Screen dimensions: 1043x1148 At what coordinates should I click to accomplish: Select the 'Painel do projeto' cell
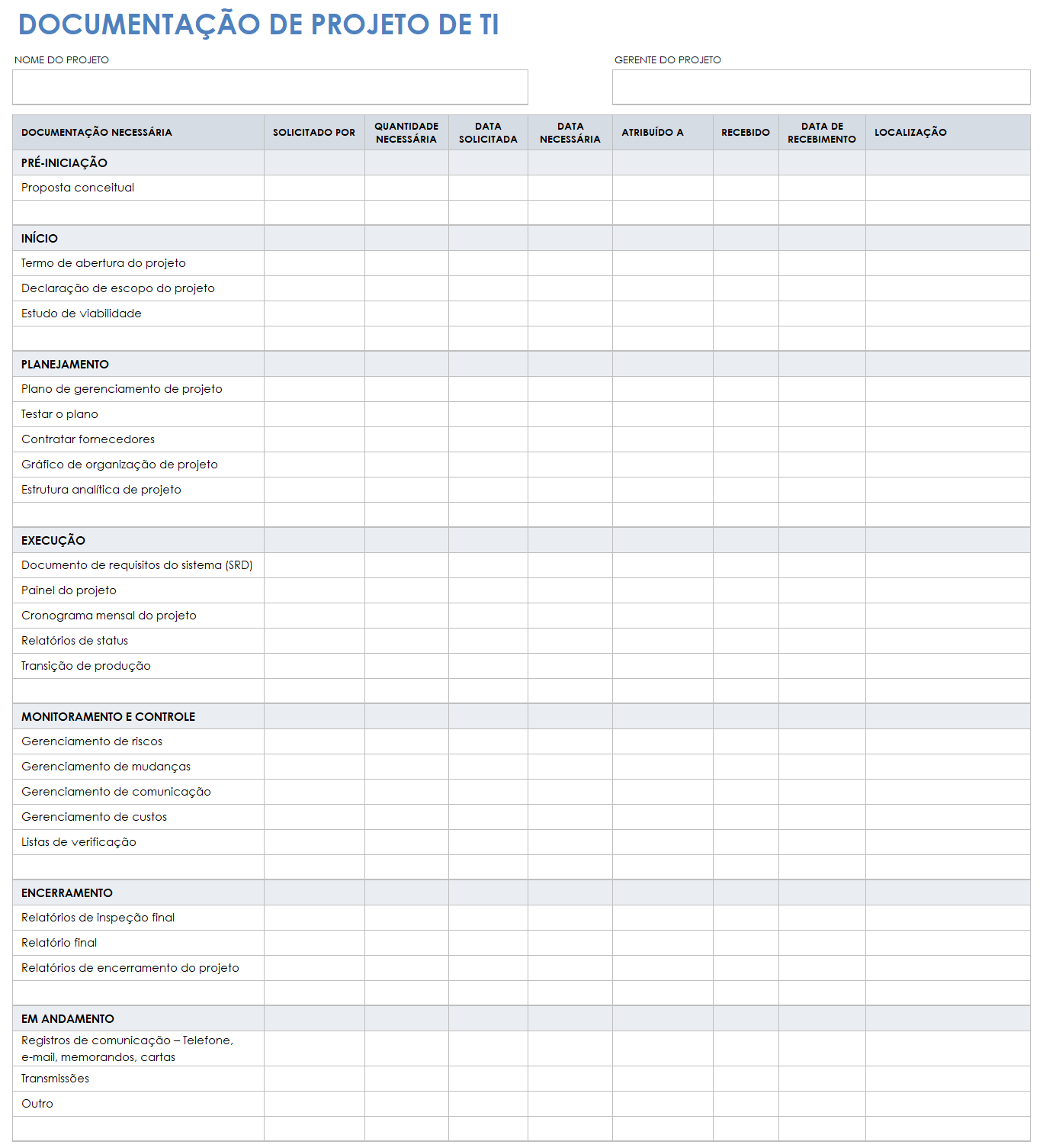(139, 590)
